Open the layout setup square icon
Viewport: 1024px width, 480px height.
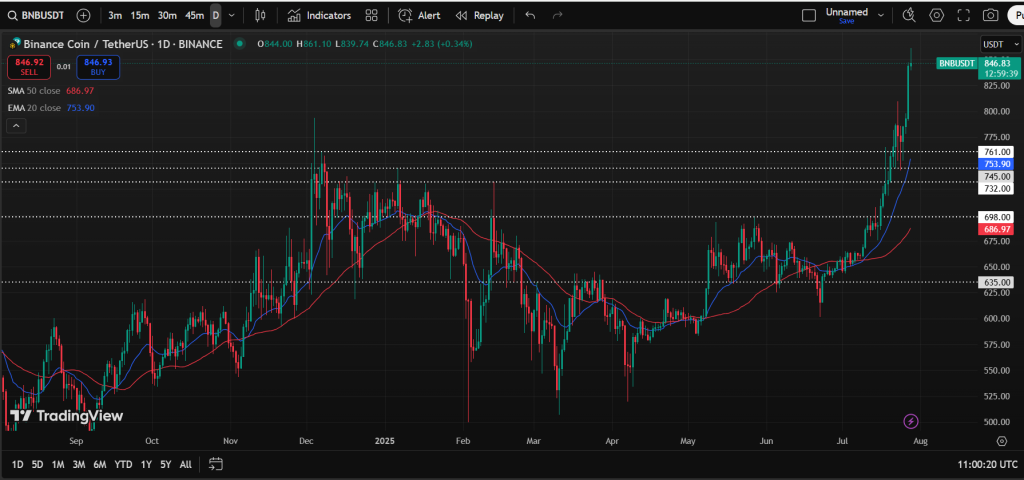[x=809, y=15]
